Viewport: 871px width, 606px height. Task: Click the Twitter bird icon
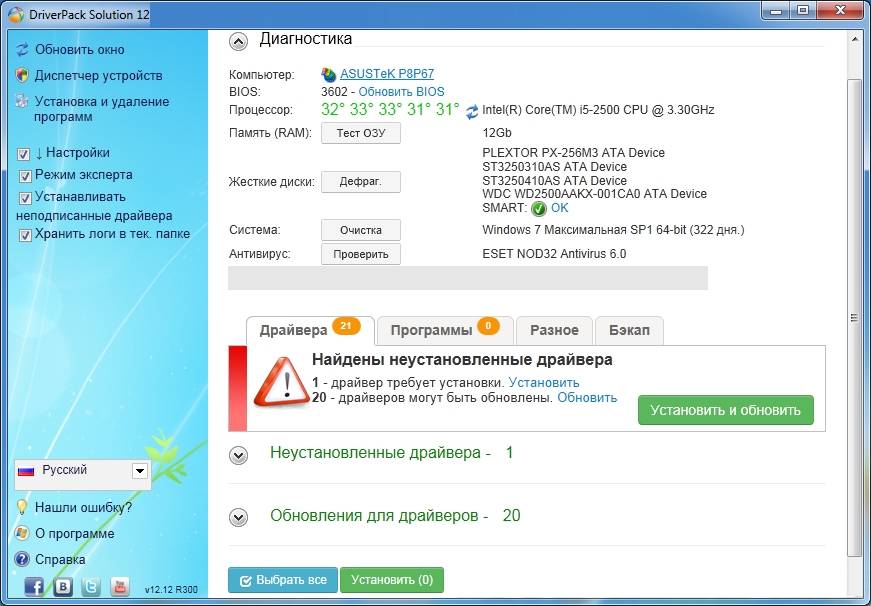point(92,586)
